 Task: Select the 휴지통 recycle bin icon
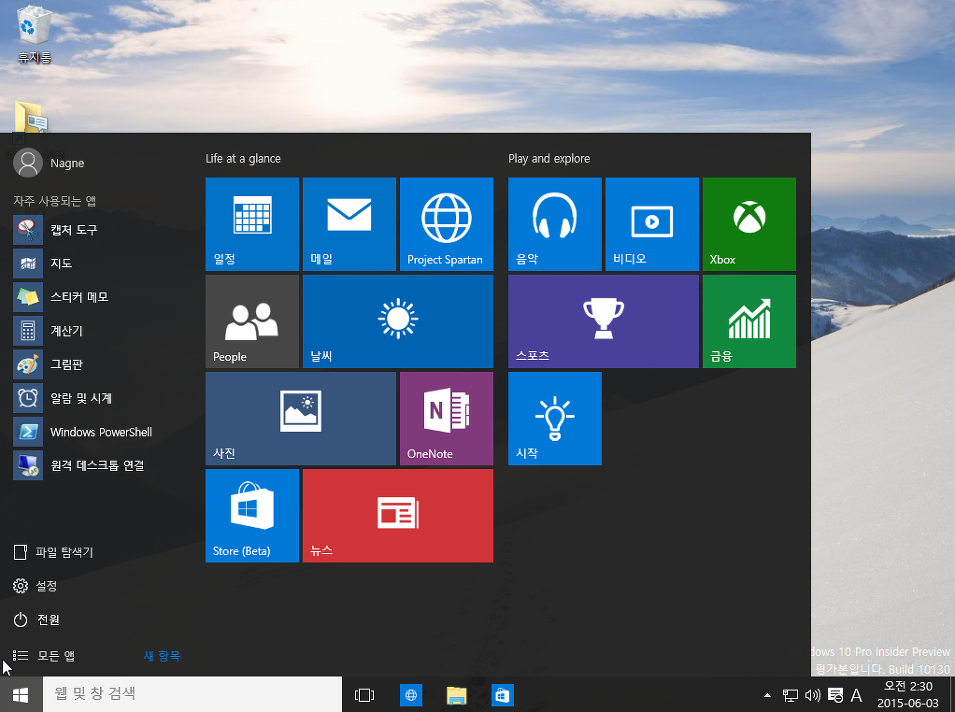(34, 33)
